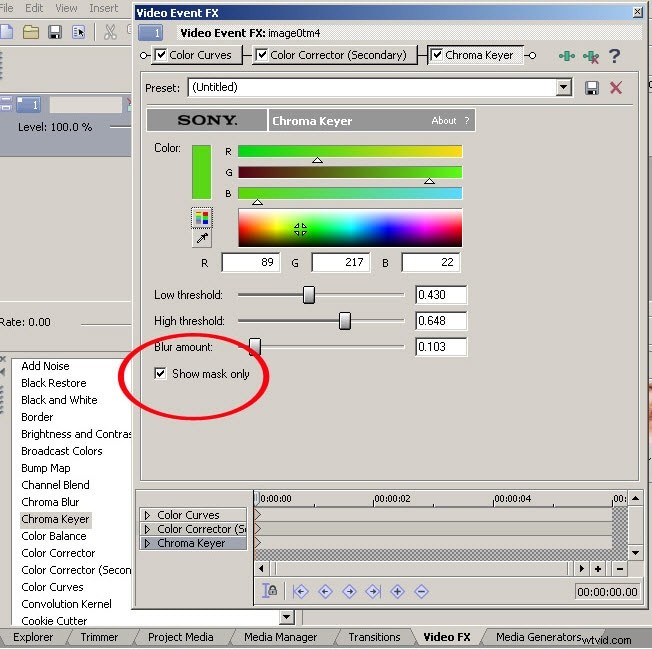Click the create keyframe plus icon

coord(397,591)
